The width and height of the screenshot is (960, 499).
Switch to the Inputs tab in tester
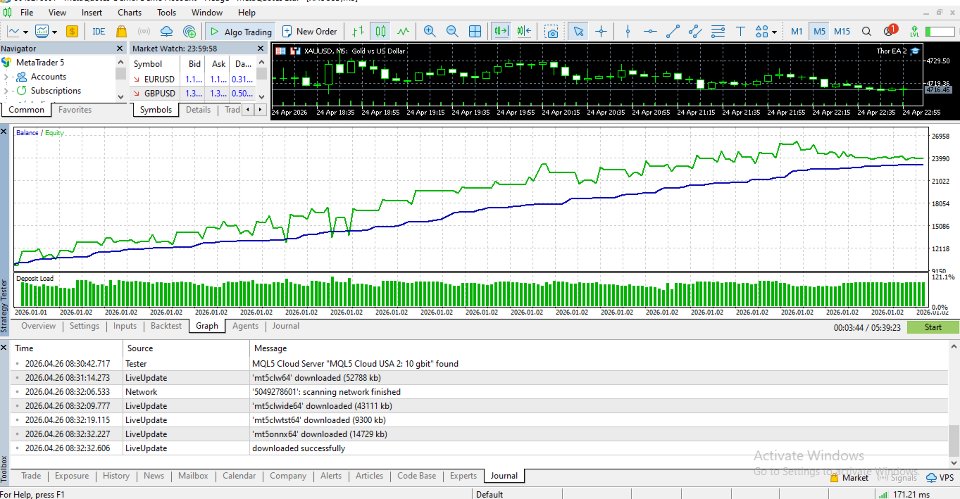tap(125, 326)
